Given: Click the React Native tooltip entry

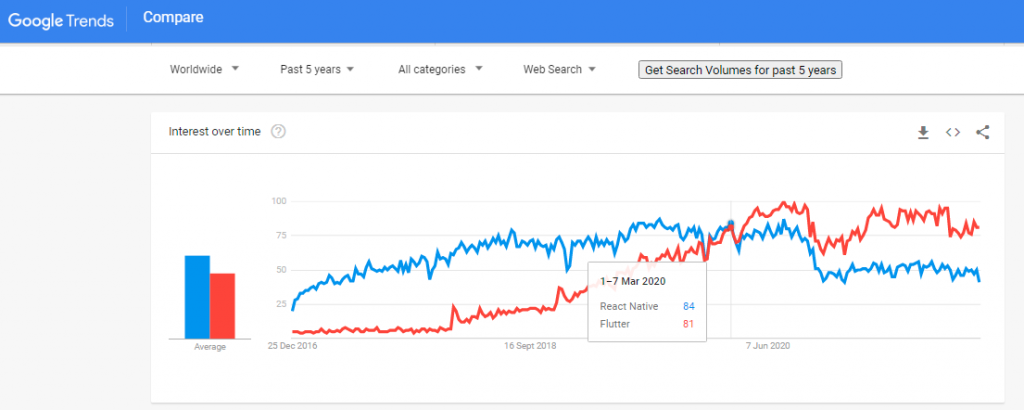Looking at the screenshot, I should [647, 306].
